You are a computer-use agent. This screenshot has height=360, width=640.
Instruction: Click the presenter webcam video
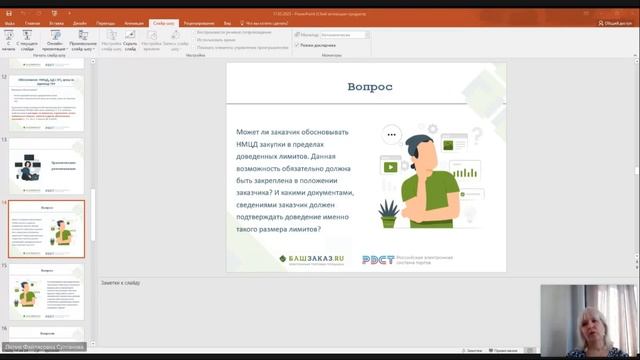(x=589, y=321)
